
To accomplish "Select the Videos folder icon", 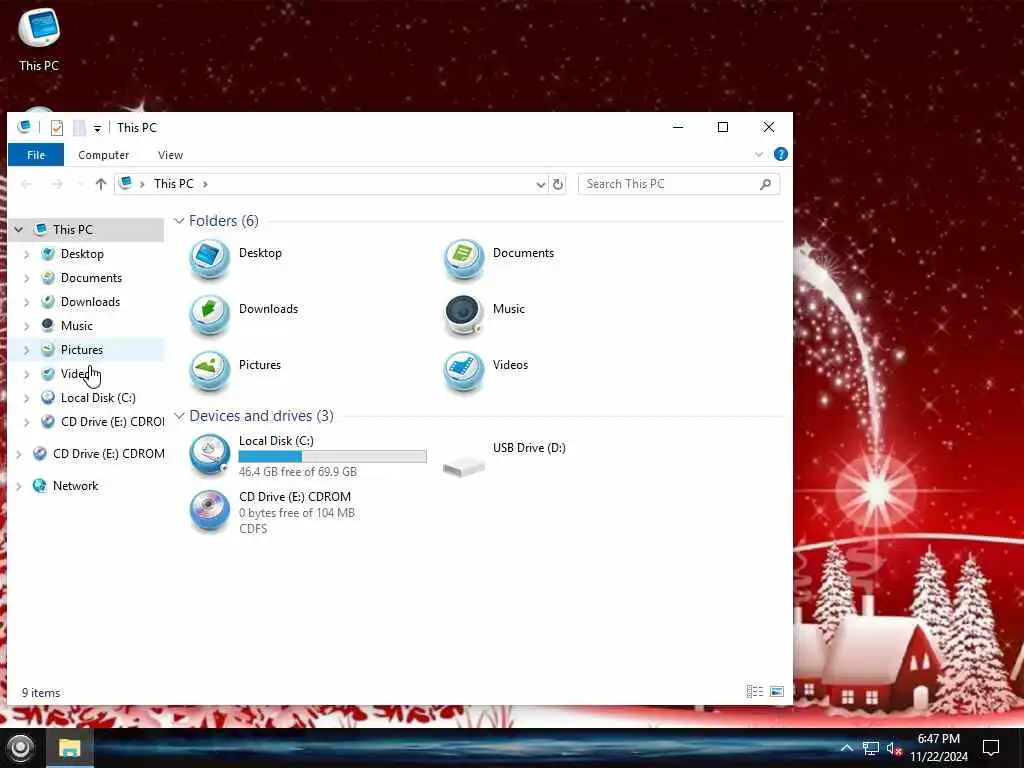I will pos(464,371).
